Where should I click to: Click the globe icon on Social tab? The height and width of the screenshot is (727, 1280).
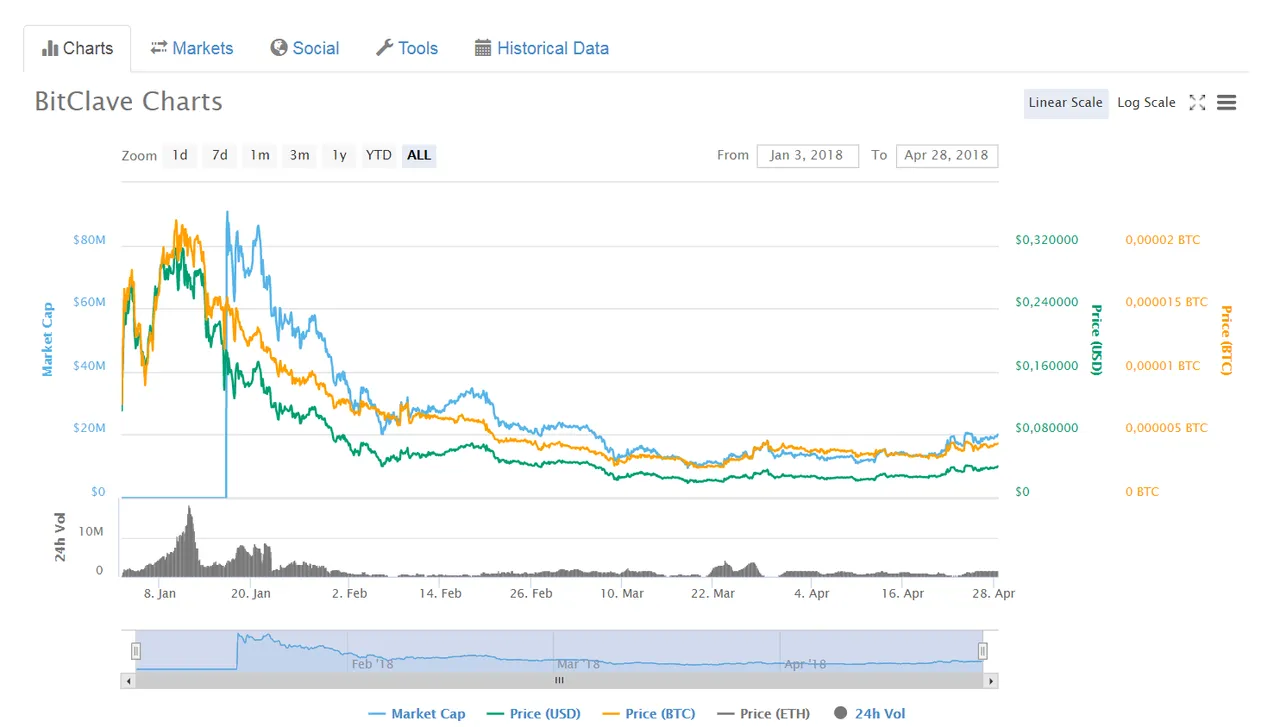(x=279, y=48)
